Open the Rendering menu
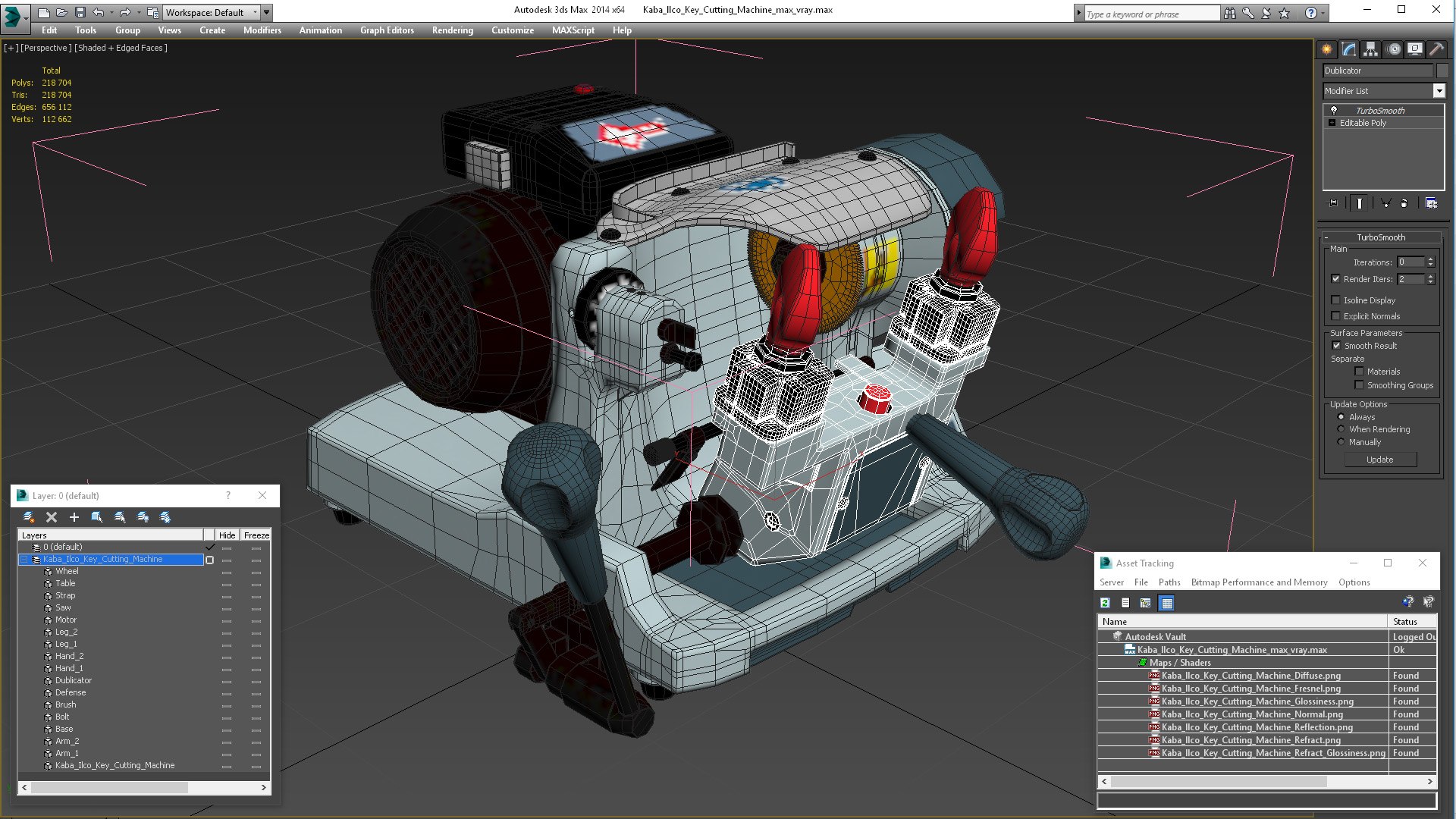 (452, 30)
